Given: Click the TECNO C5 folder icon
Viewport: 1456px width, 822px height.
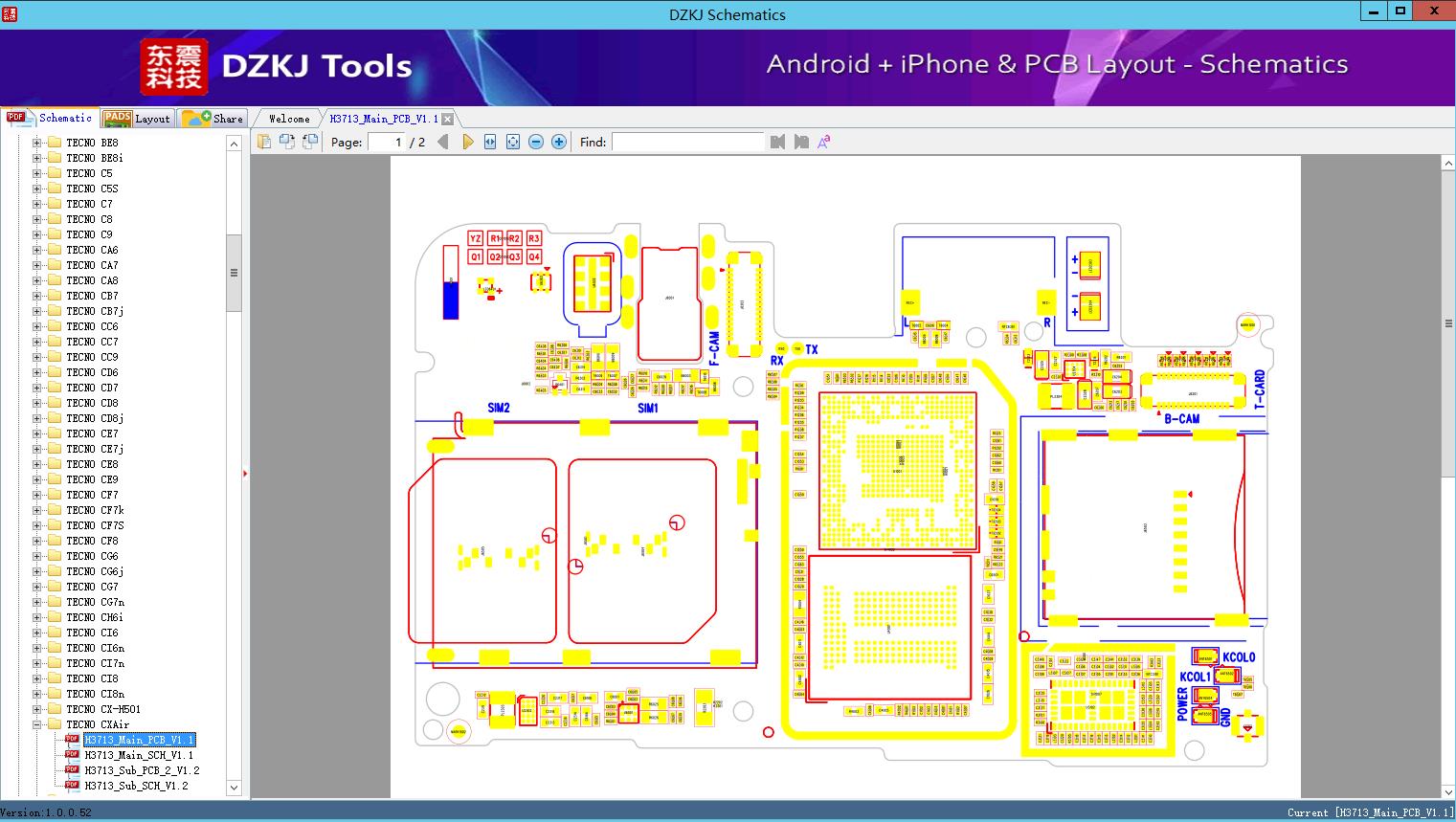Looking at the screenshot, I should click(55, 173).
